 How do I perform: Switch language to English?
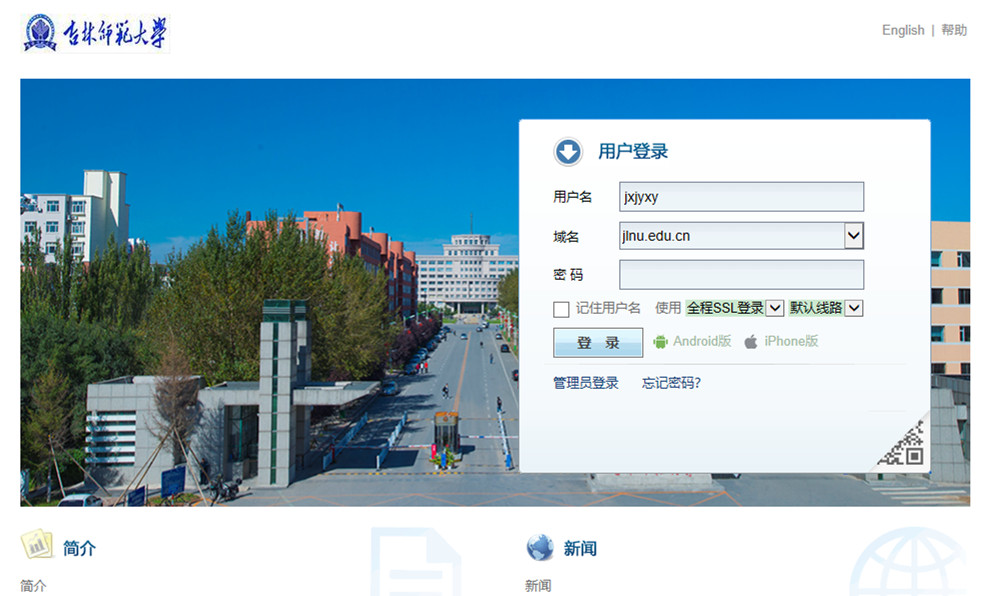click(x=903, y=30)
